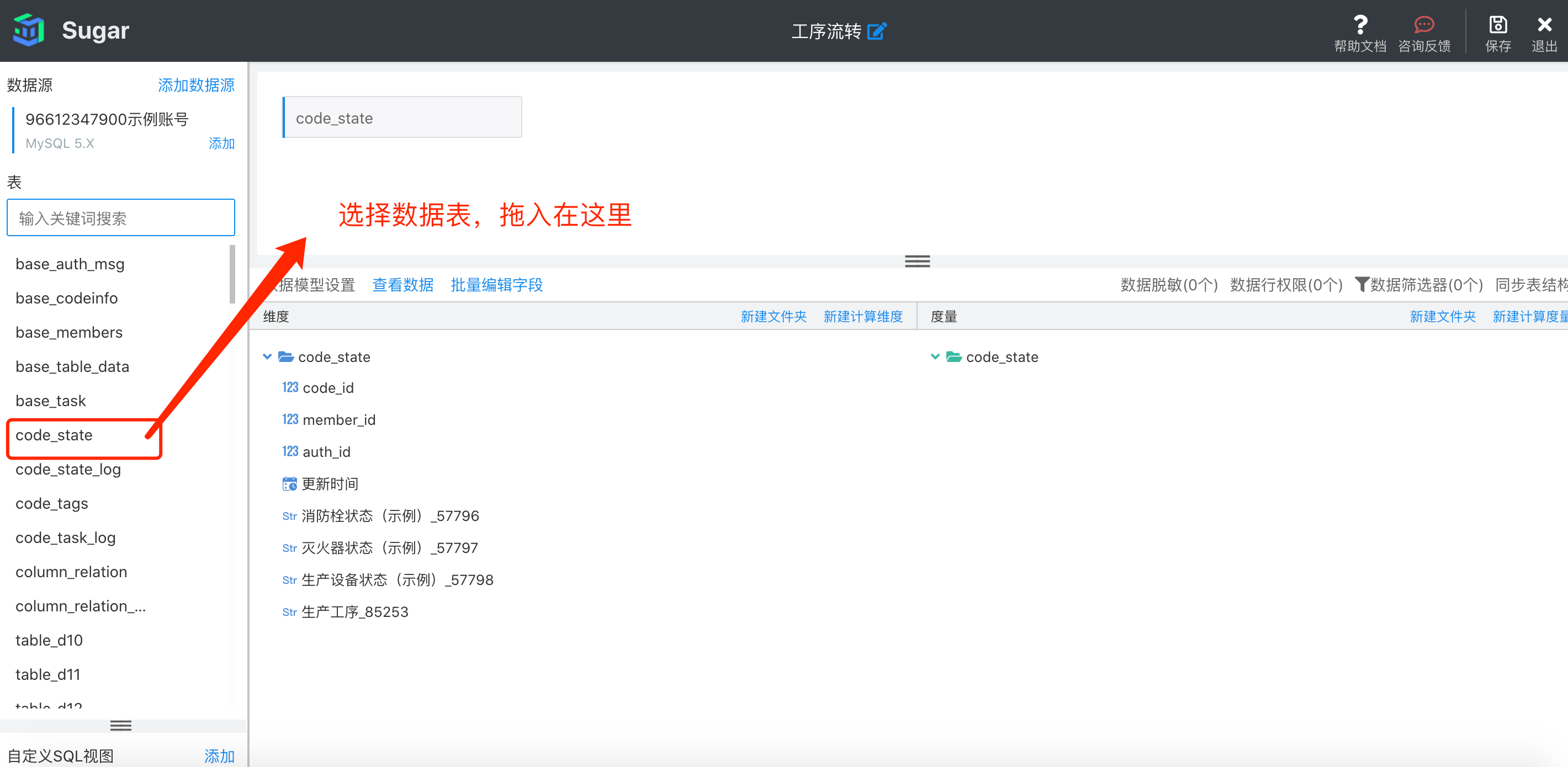Switch to 查看数据
The width and height of the screenshot is (1568, 767).
[x=403, y=285]
